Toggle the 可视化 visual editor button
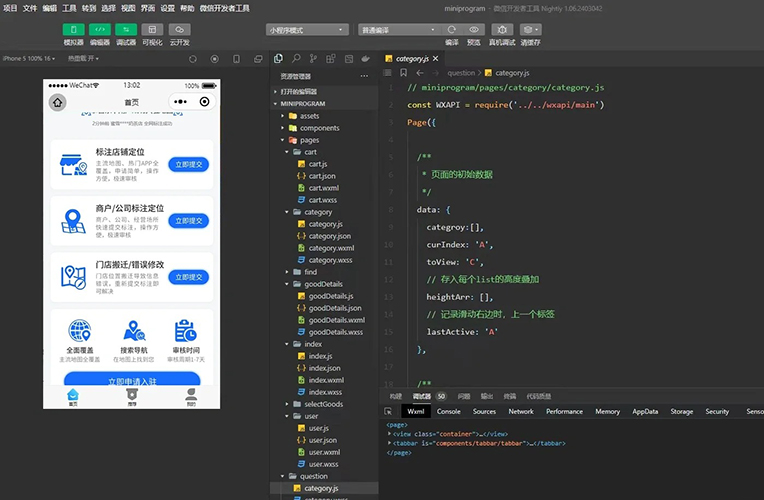The height and width of the screenshot is (500, 764). (153, 29)
